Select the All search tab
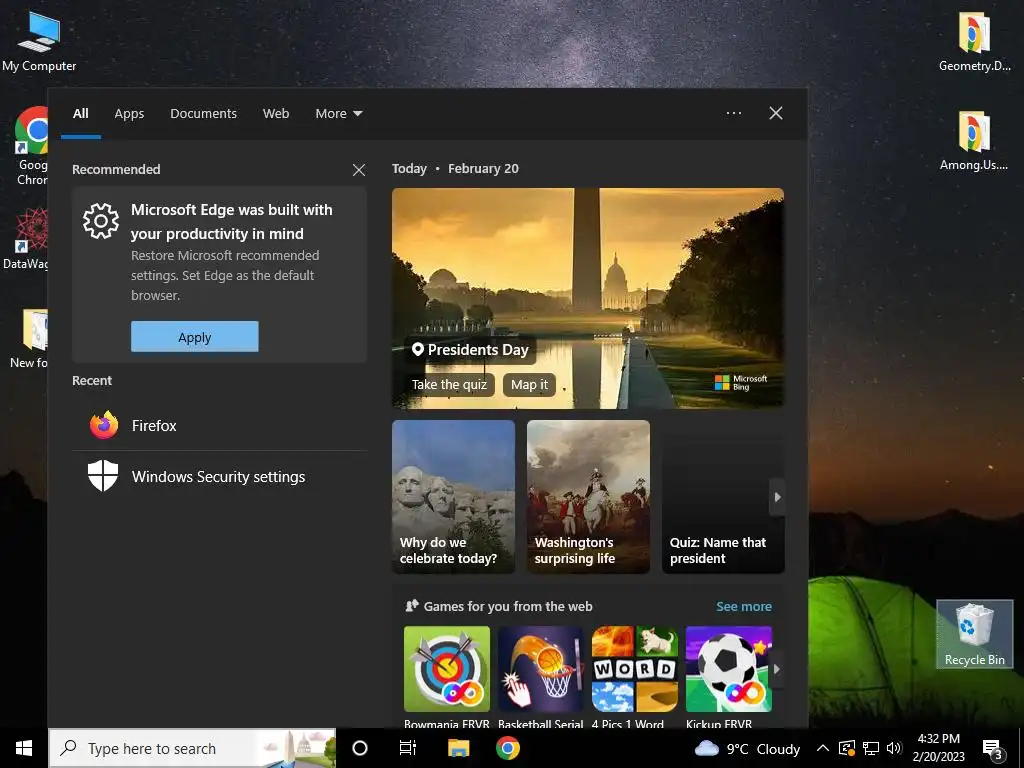1024x768 pixels. (x=81, y=114)
